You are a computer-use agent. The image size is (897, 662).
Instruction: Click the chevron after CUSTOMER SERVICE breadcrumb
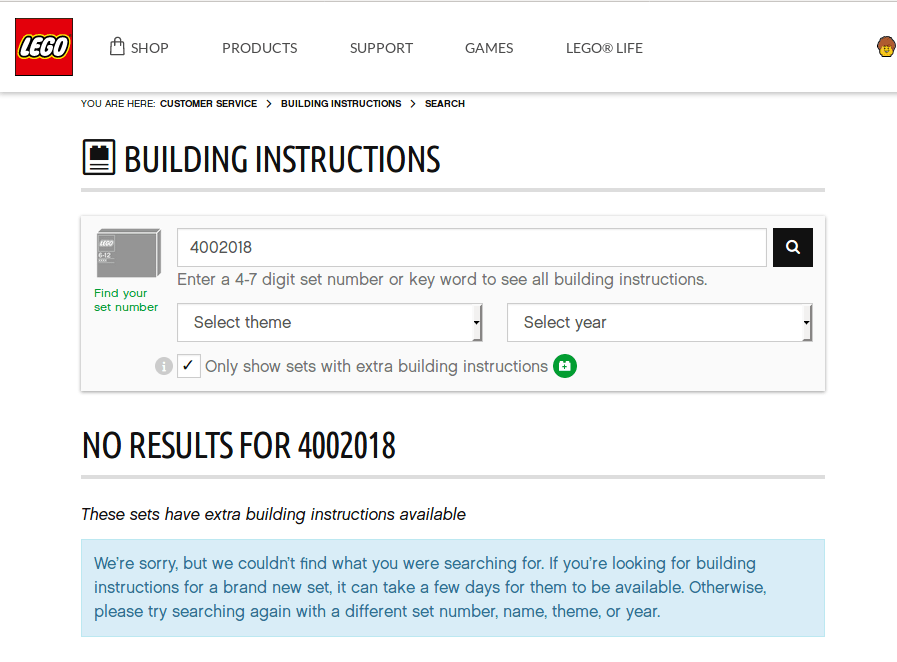tap(269, 104)
